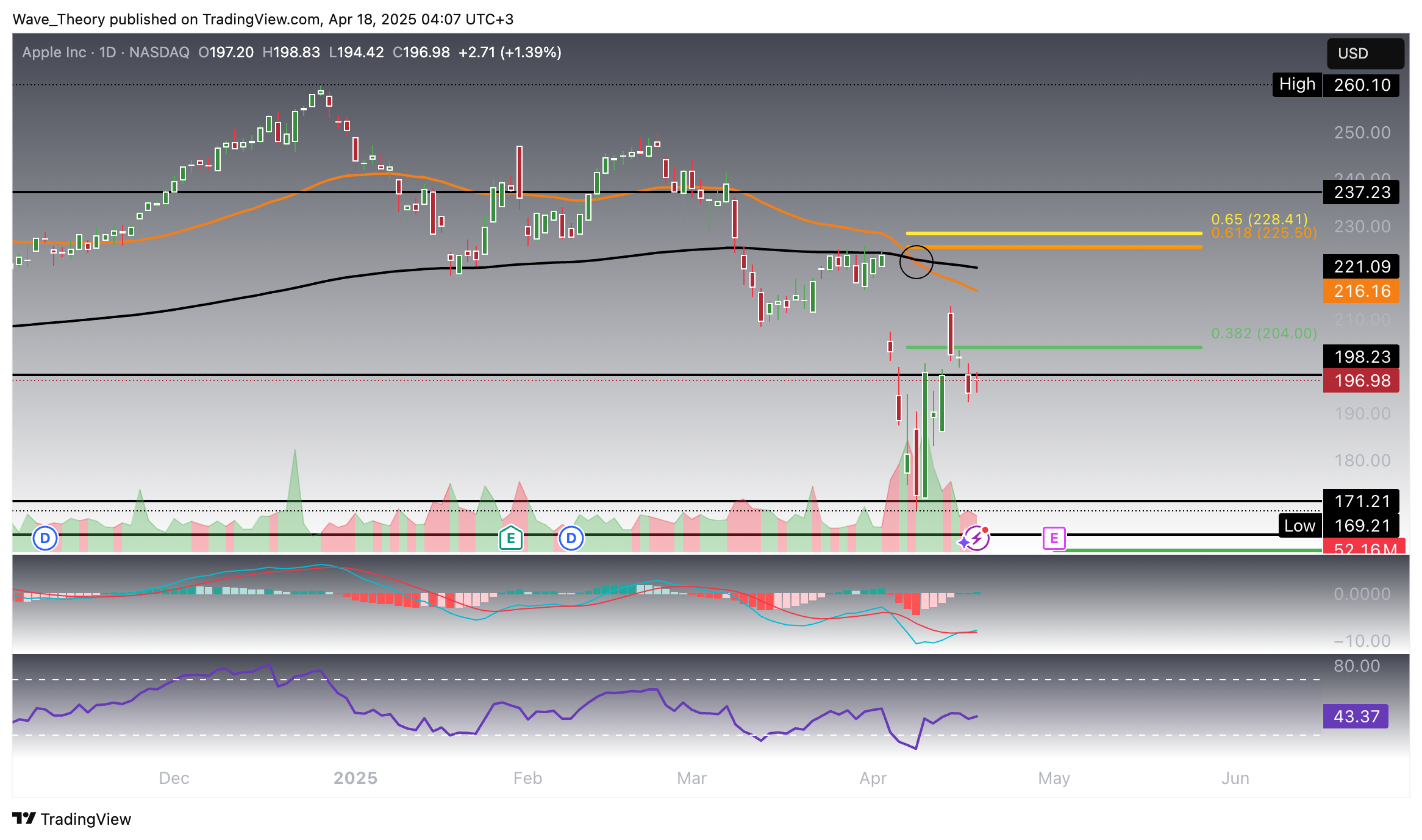Click the close value C196.98
This screenshot has width=1422, height=840.
coord(421,52)
